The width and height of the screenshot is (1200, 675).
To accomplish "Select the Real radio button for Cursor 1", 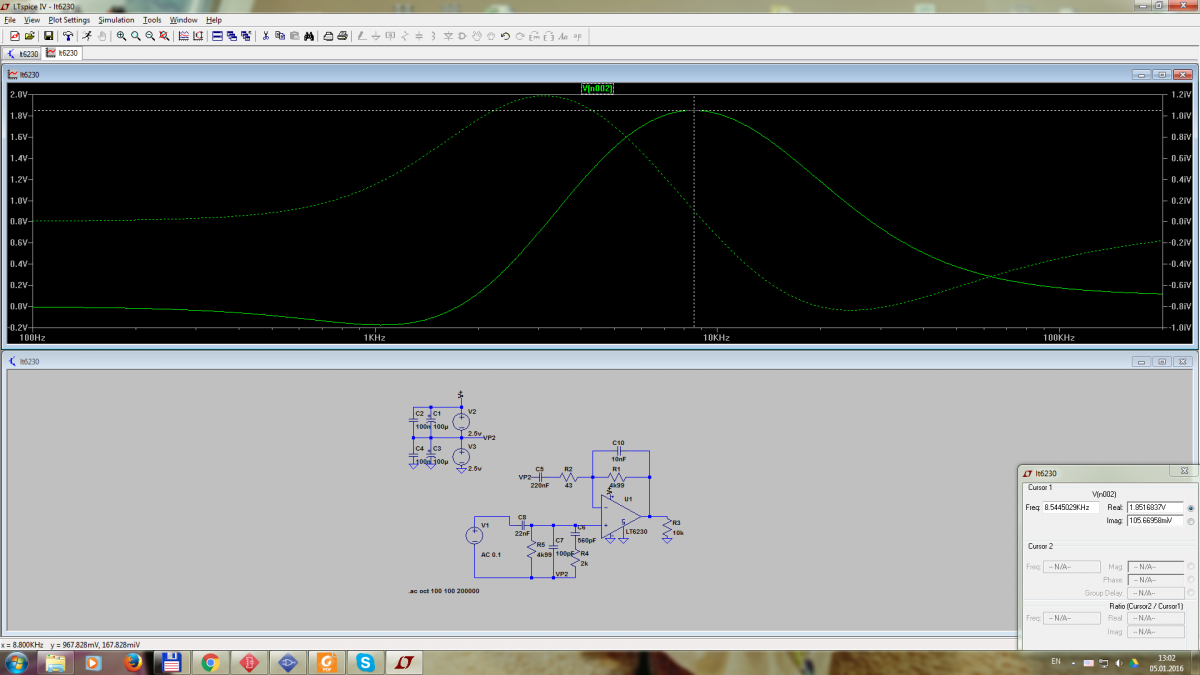I will [x=1190, y=508].
